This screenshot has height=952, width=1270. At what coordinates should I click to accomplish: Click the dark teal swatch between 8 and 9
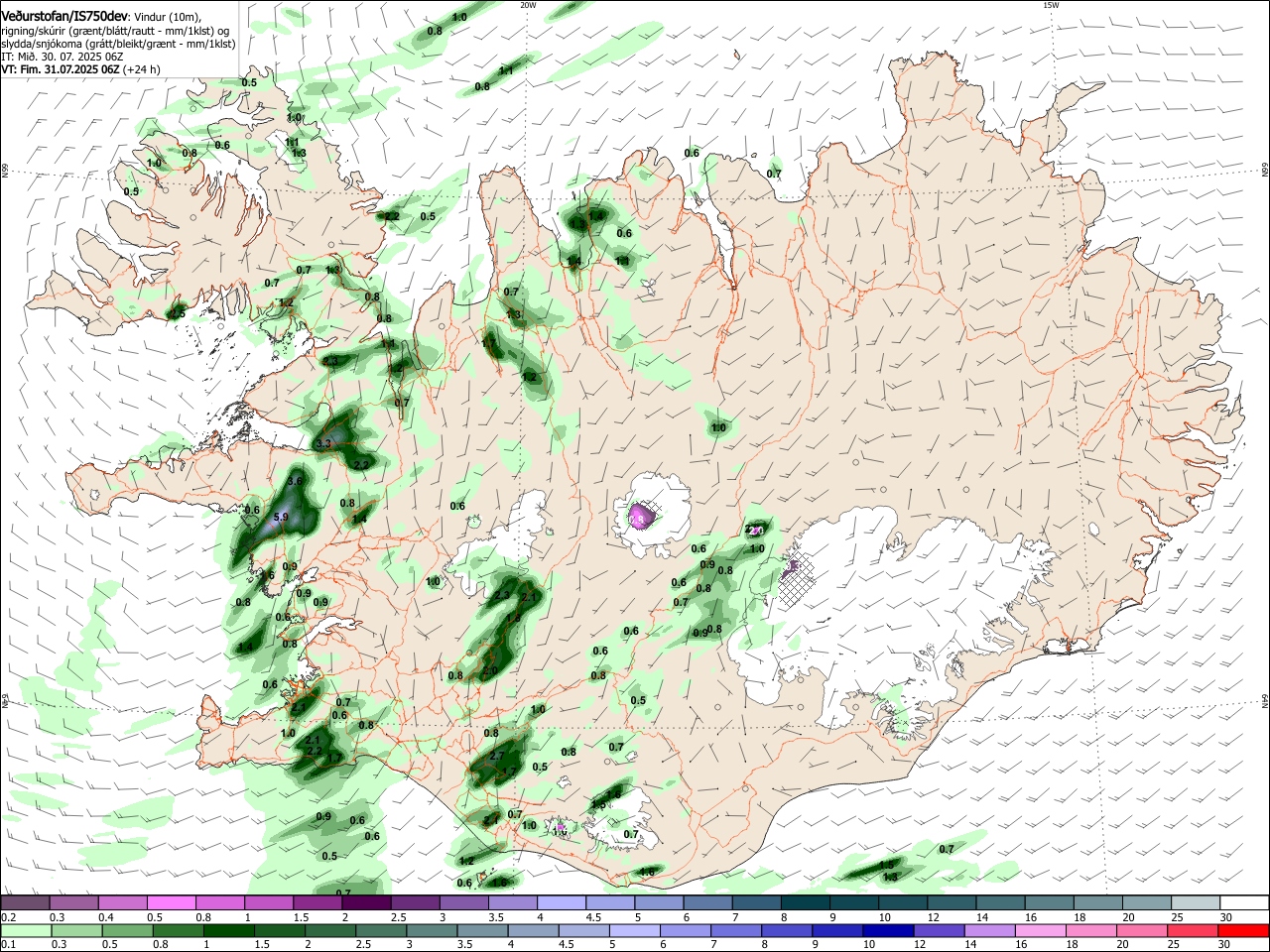[x=805, y=903]
